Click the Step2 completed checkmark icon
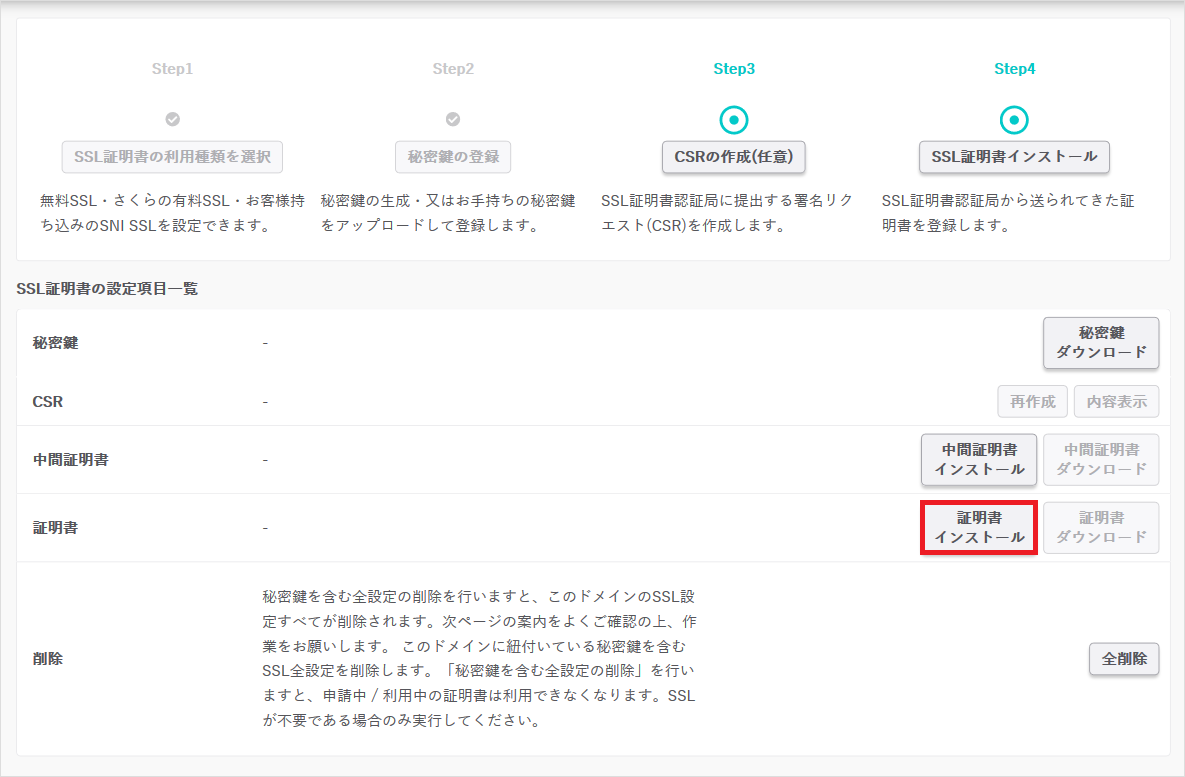Image resolution: width=1185 pixels, height=777 pixels. (453, 118)
